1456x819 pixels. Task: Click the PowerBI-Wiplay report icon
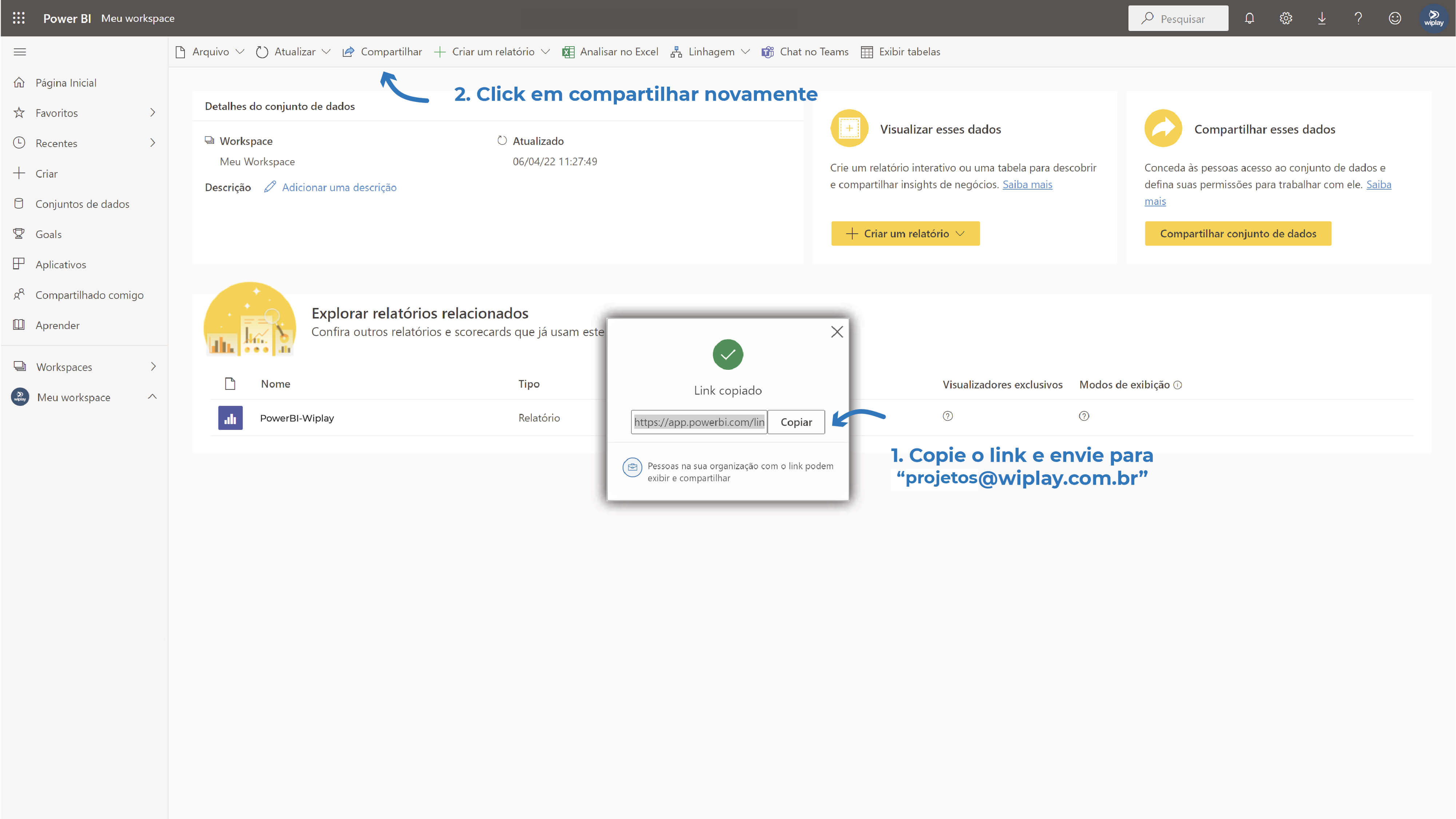point(231,418)
